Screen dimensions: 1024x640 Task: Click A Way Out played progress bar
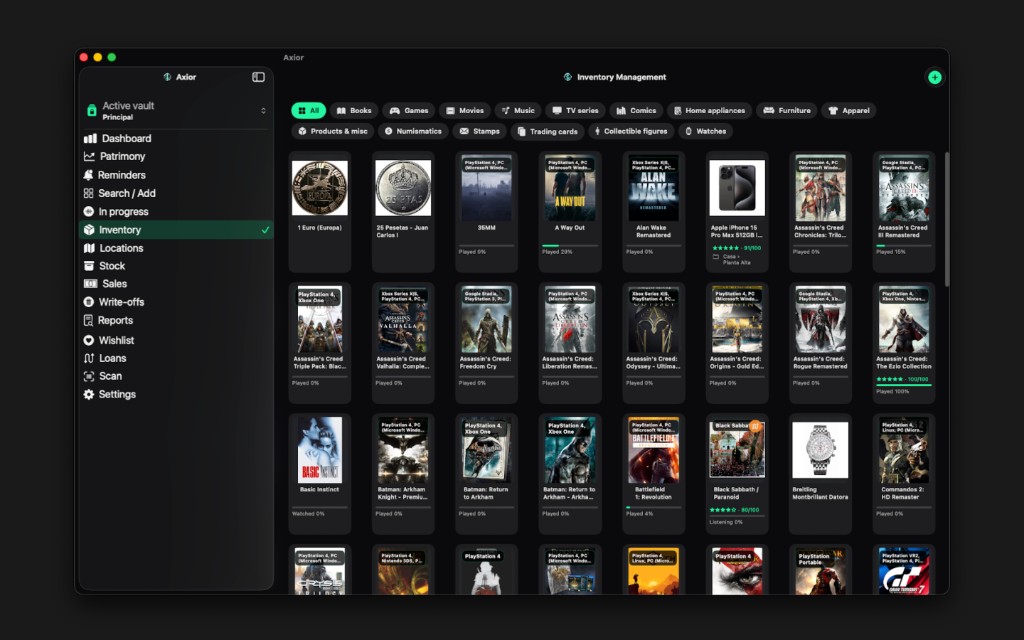pyautogui.click(x=570, y=246)
